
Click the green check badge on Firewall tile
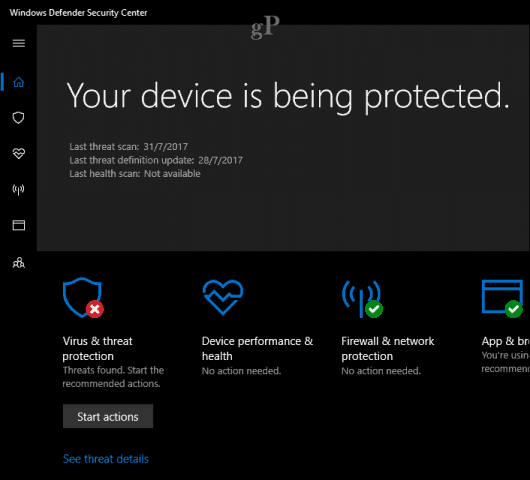(374, 309)
